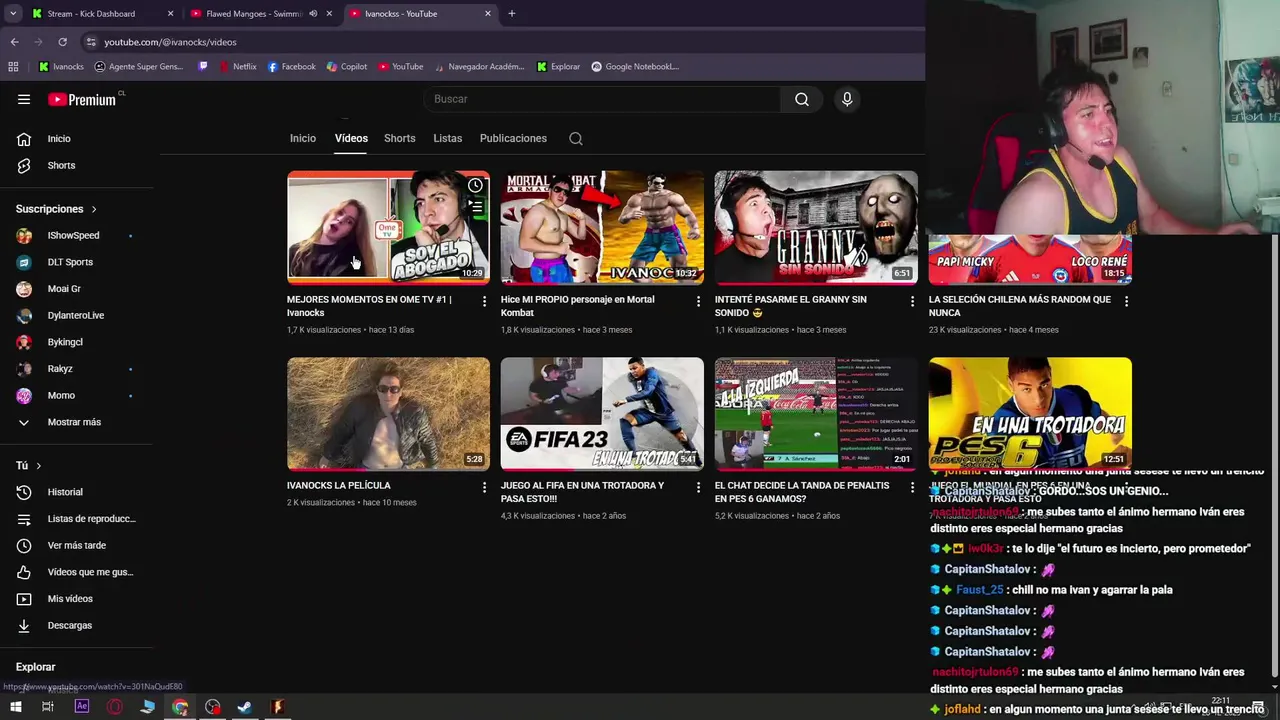Play the IVANOCKS LA PELÍCULA thumbnail
This screenshot has height=720, width=1280.
[x=388, y=413]
